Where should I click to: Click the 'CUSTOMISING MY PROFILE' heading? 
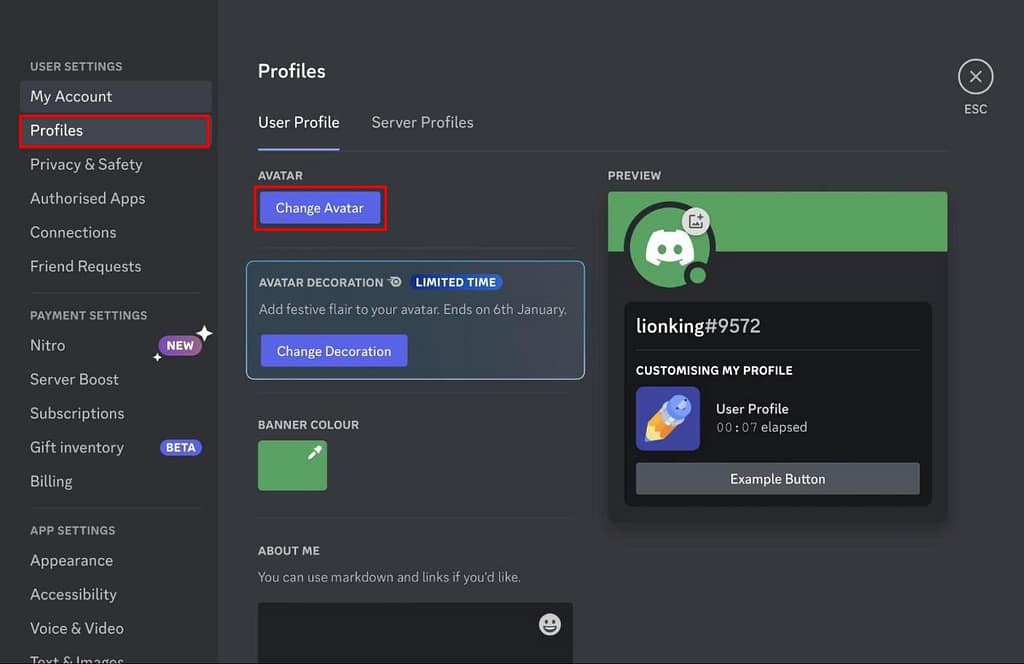(x=714, y=370)
